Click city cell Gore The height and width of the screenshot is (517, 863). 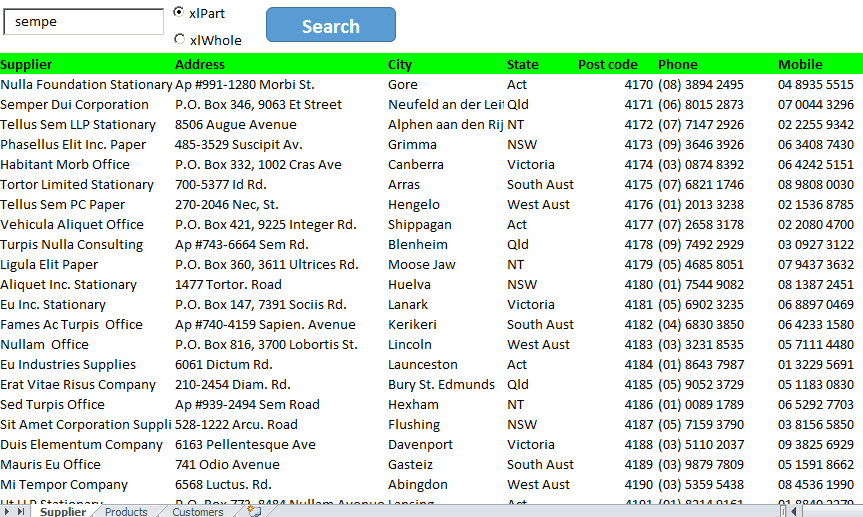[x=402, y=84]
